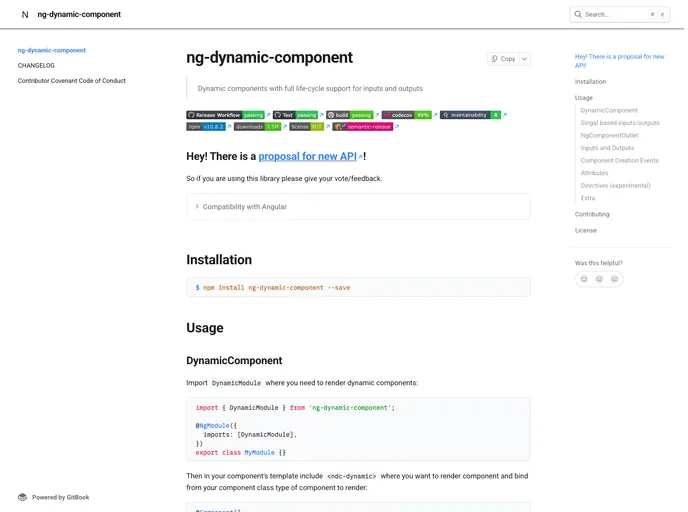Click the downloads 3.5M badge
Image resolution: width=688 pixels, height=512 pixels.
coord(257,127)
